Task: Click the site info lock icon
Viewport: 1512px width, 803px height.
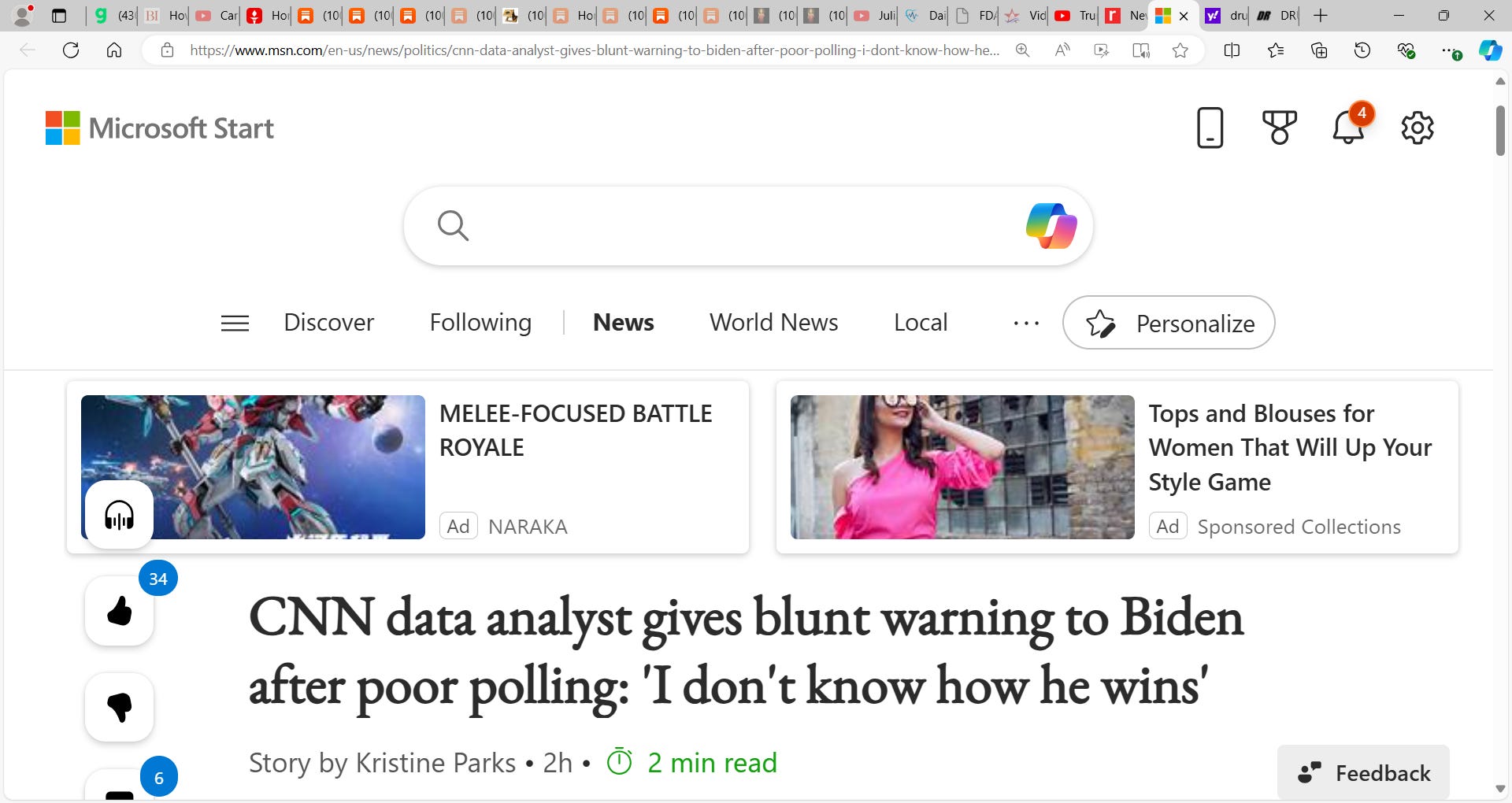Action: coord(167,50)
